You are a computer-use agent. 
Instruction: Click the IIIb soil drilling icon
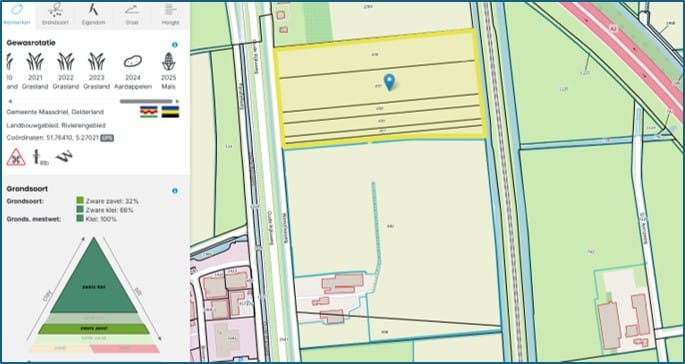pyautogui.click(x=41, y=157)
